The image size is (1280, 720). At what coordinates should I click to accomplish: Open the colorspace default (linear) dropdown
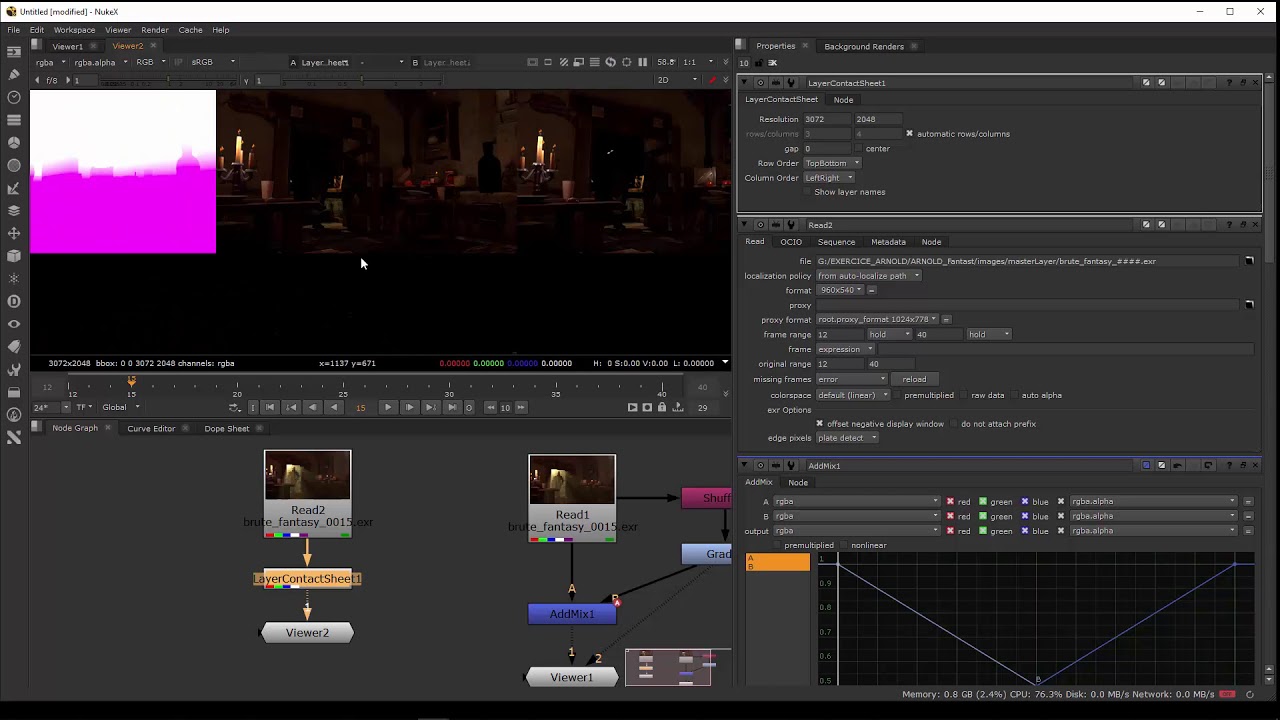pyautogui.click(x=853, y=395)
